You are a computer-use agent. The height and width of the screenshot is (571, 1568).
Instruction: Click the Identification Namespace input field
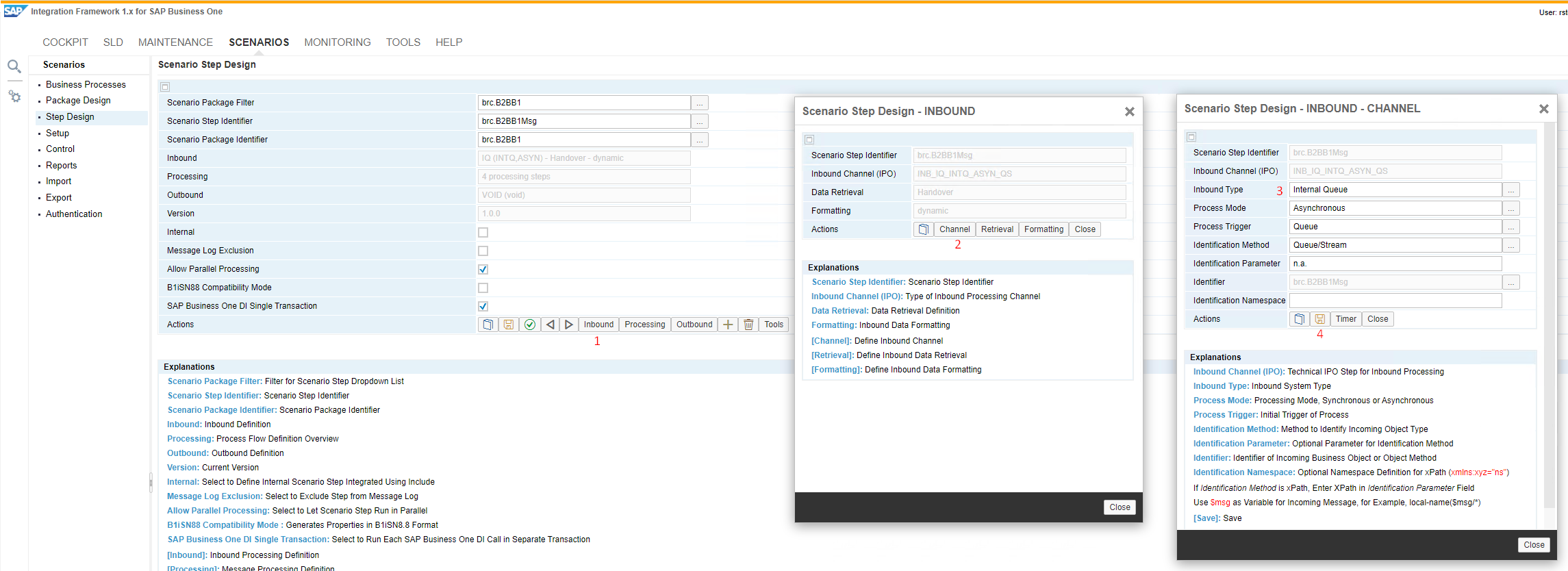coord(1395,301)
